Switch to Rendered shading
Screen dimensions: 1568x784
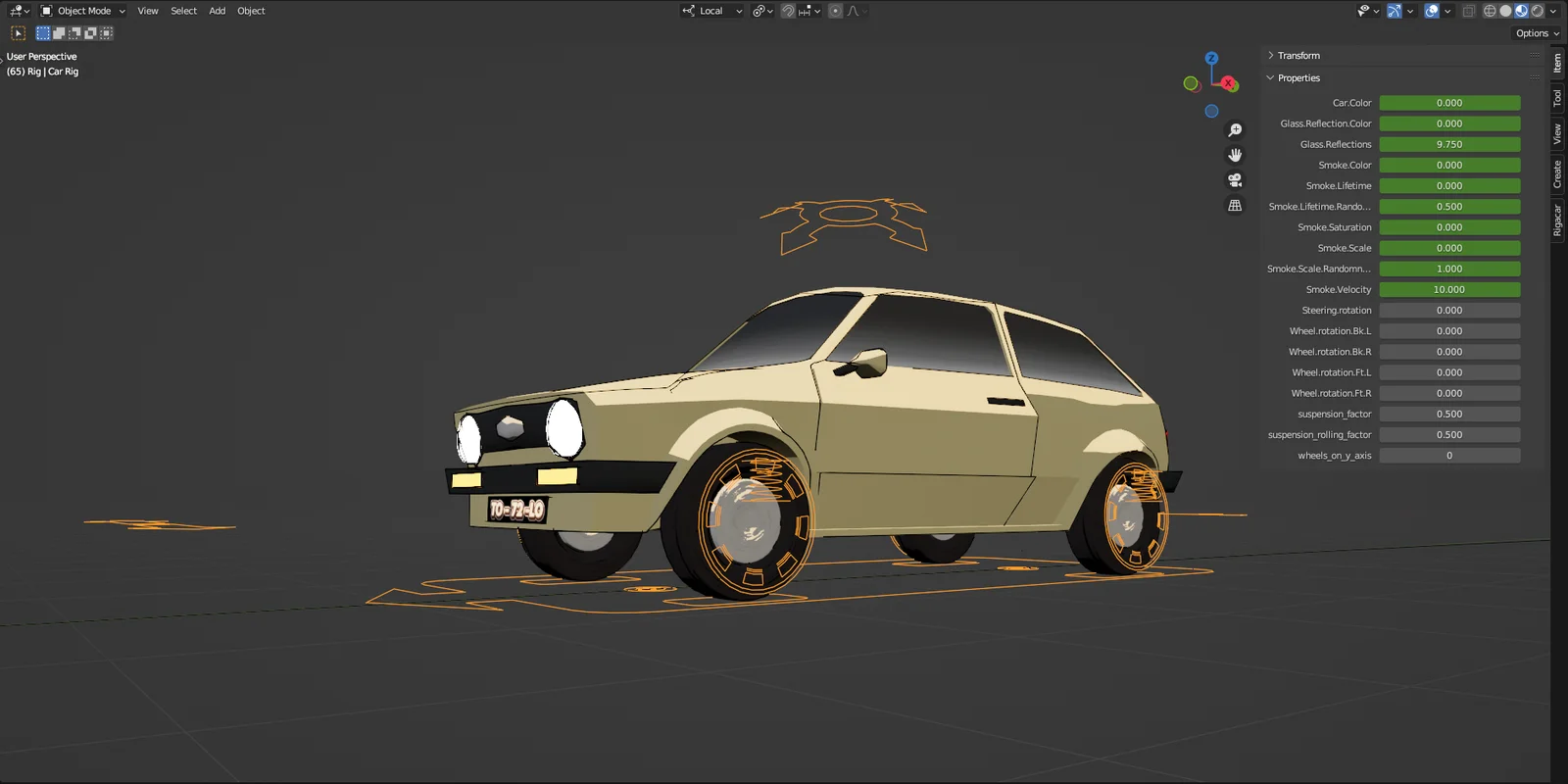(x=1537, y=11)
